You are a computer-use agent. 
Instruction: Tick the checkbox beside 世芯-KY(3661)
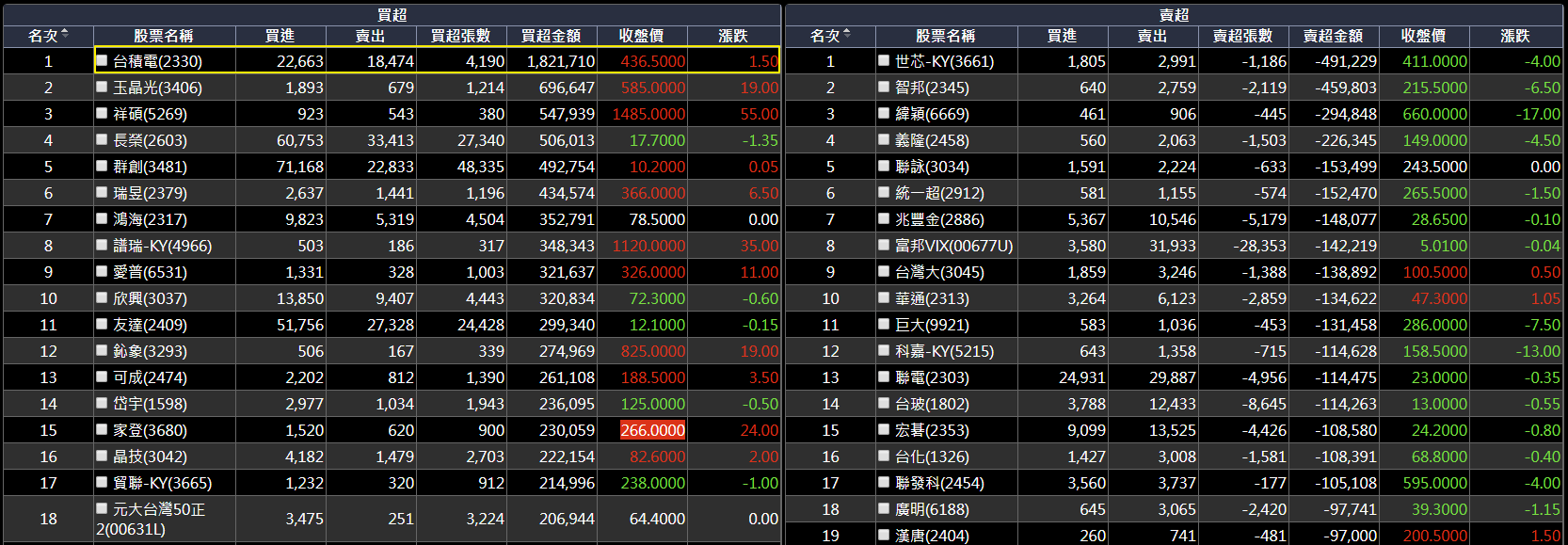[x=884, y=60]
